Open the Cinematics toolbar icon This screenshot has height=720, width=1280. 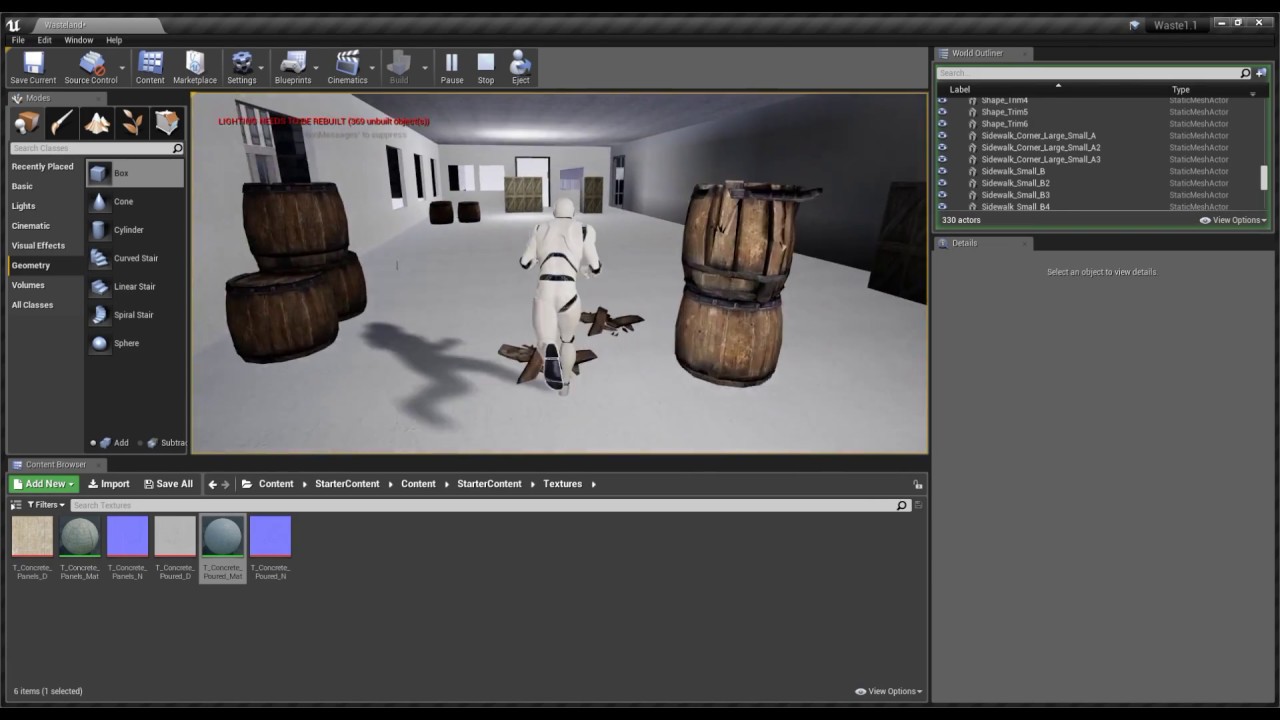[347, 68]
